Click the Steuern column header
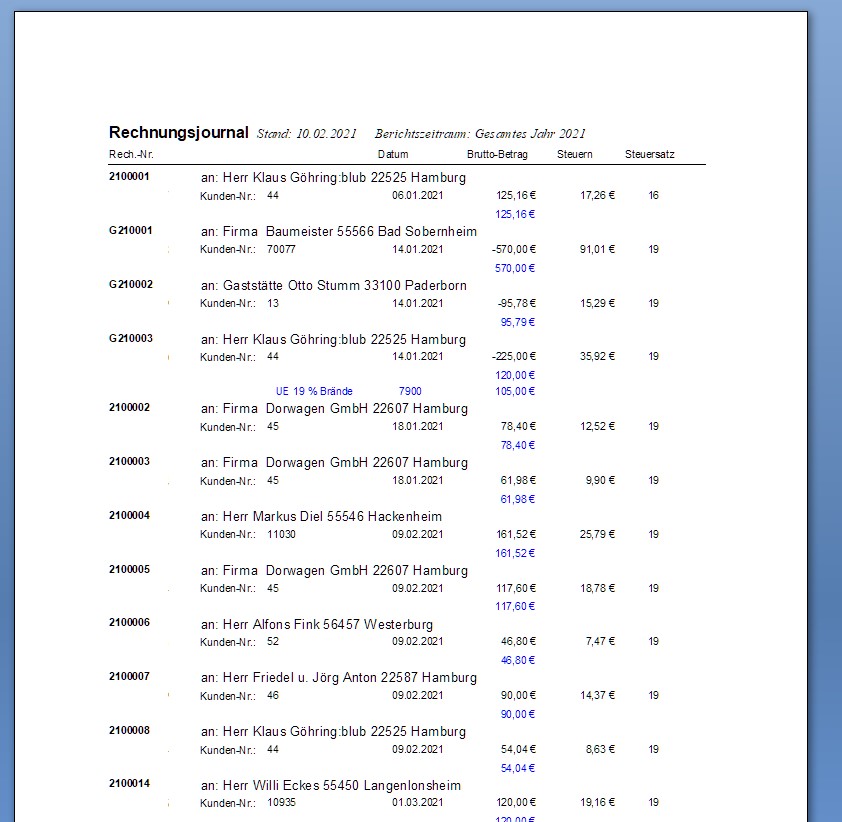Viewport: 842px width, 822px height. pos(575,155)
